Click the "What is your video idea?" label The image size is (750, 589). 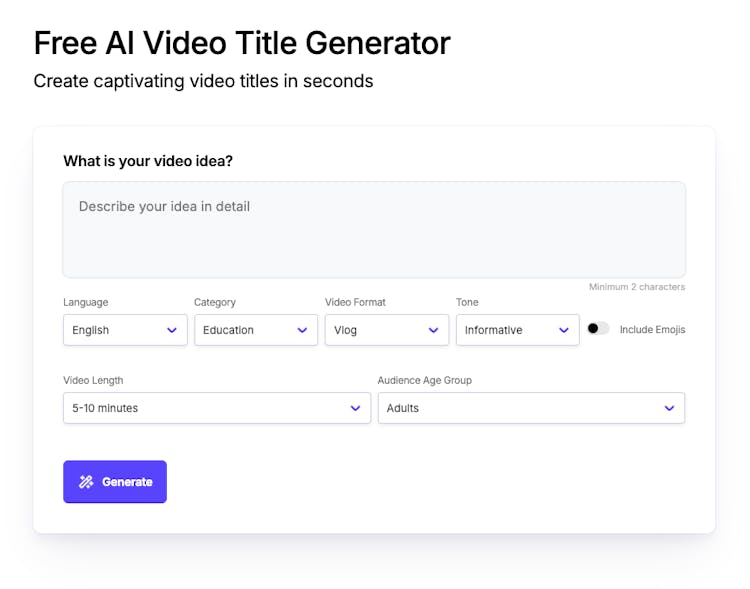[148, 161]
